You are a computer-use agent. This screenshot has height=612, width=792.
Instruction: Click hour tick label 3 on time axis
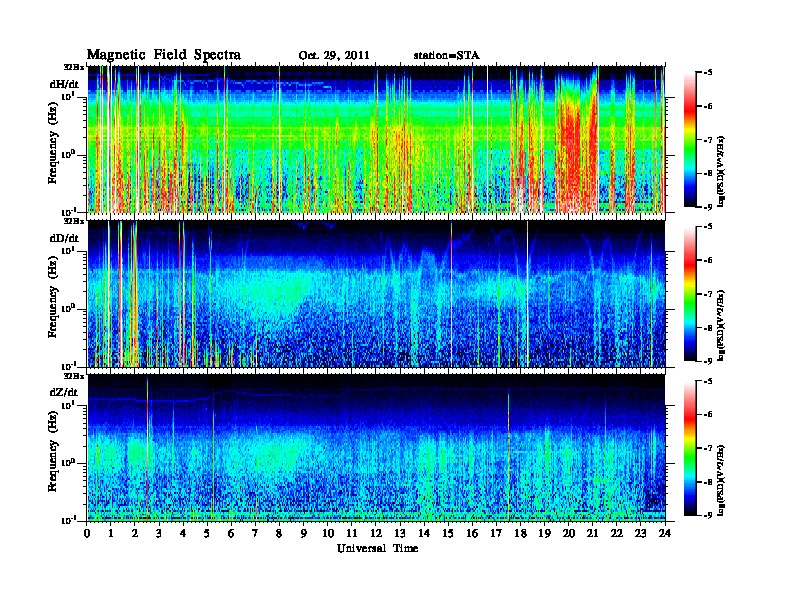coord(159,533)
